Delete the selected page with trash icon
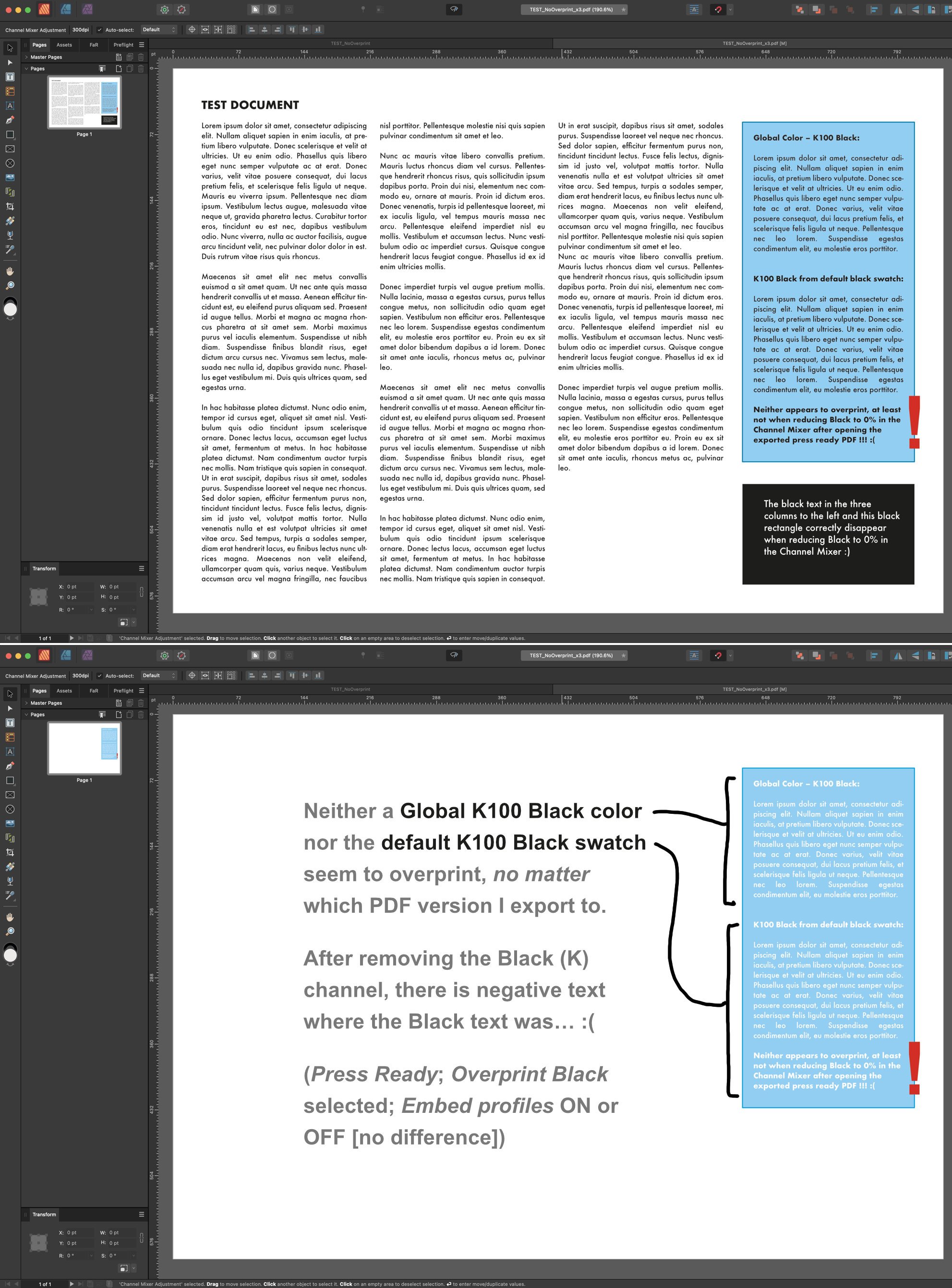 coord(141,69)
